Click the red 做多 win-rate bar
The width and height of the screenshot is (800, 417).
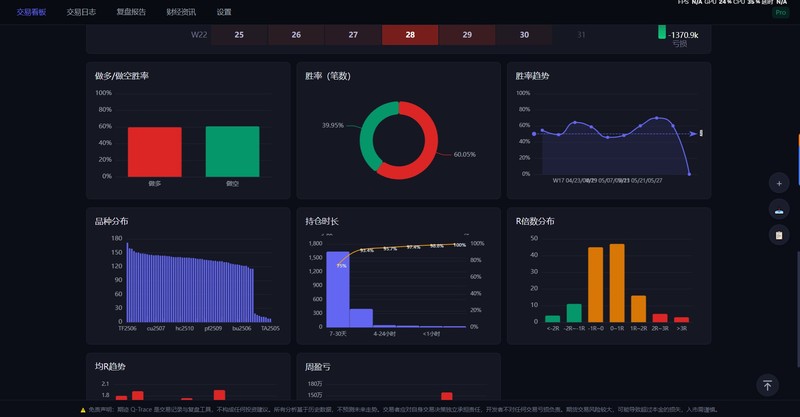[155, 152]
